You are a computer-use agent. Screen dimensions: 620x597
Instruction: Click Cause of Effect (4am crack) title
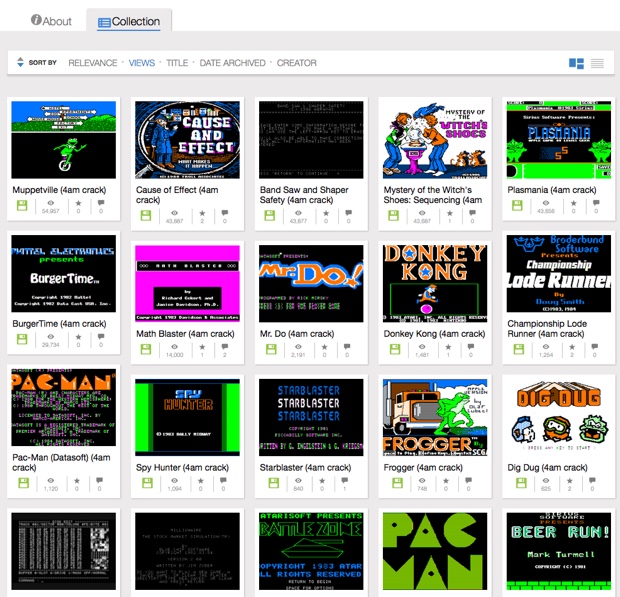[x=177, y=195]
